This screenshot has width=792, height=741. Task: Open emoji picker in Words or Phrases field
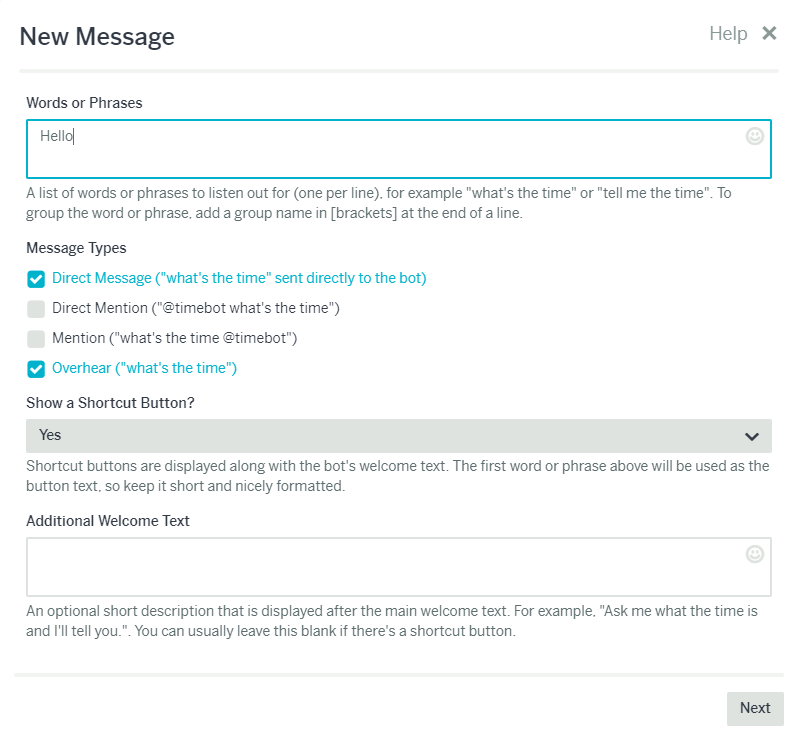pos(755,136)
